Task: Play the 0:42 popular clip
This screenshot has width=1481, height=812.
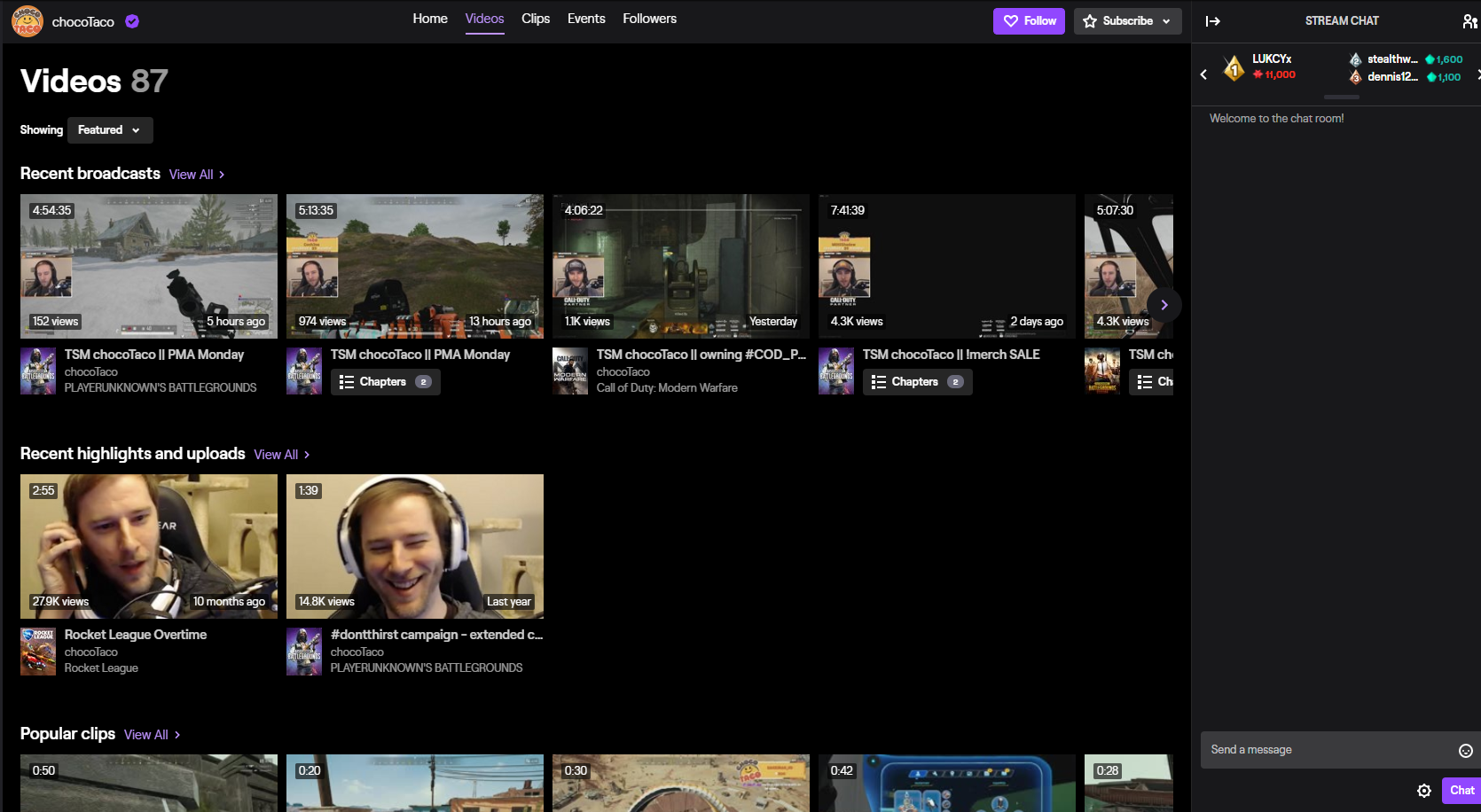Action: pos(947,784)
